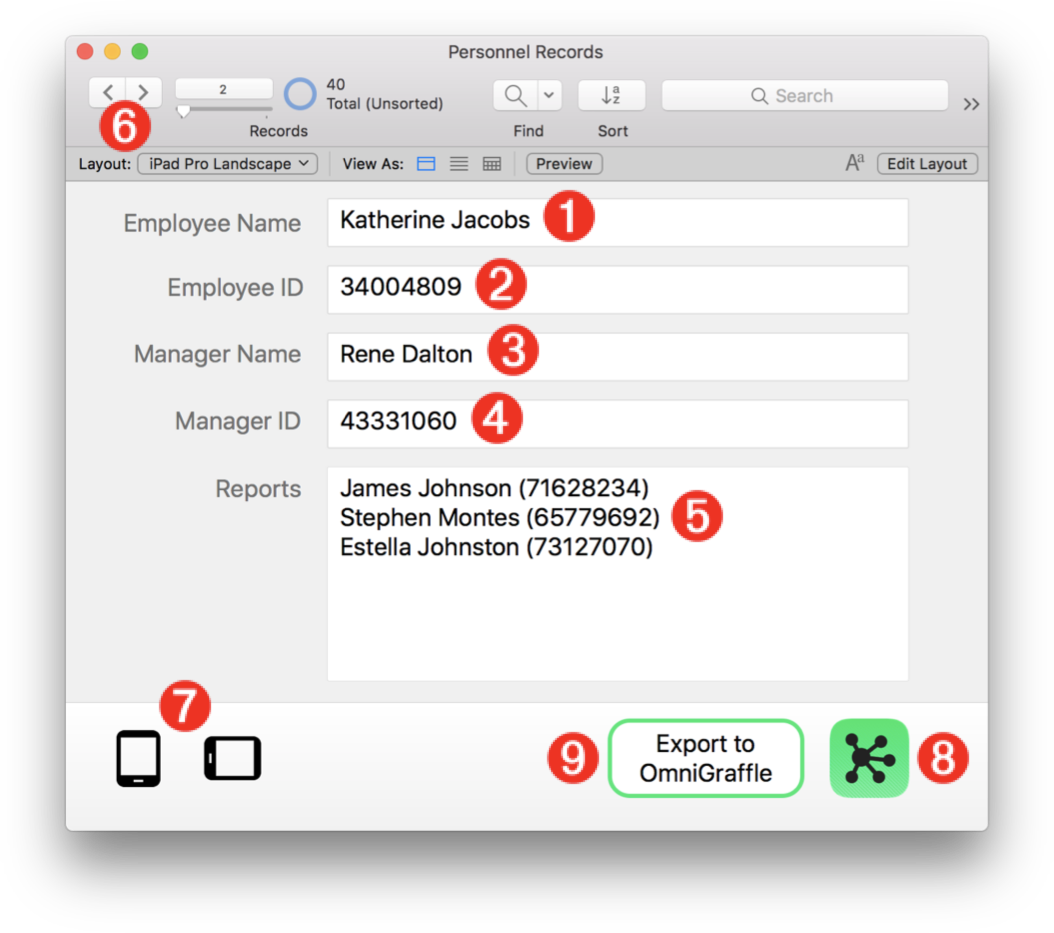Viewport: 1054px width, 933px height.
Task: Click the Preview button
Action: pyautogui.click(x=564, y=164)
